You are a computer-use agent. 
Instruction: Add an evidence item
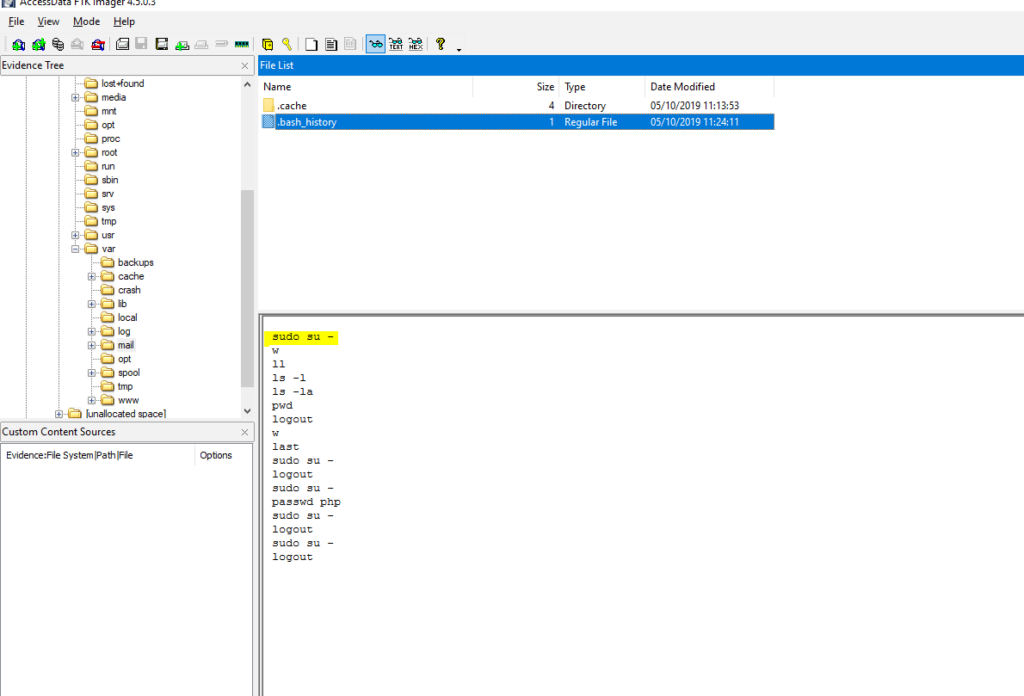17,44
